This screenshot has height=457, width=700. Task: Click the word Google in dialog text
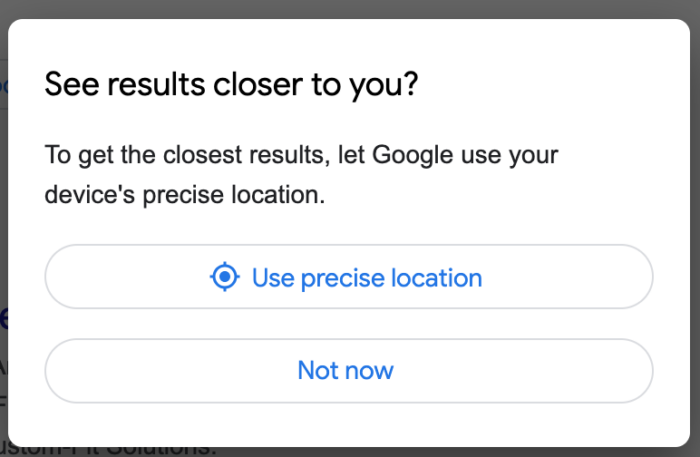click(408, 156)
